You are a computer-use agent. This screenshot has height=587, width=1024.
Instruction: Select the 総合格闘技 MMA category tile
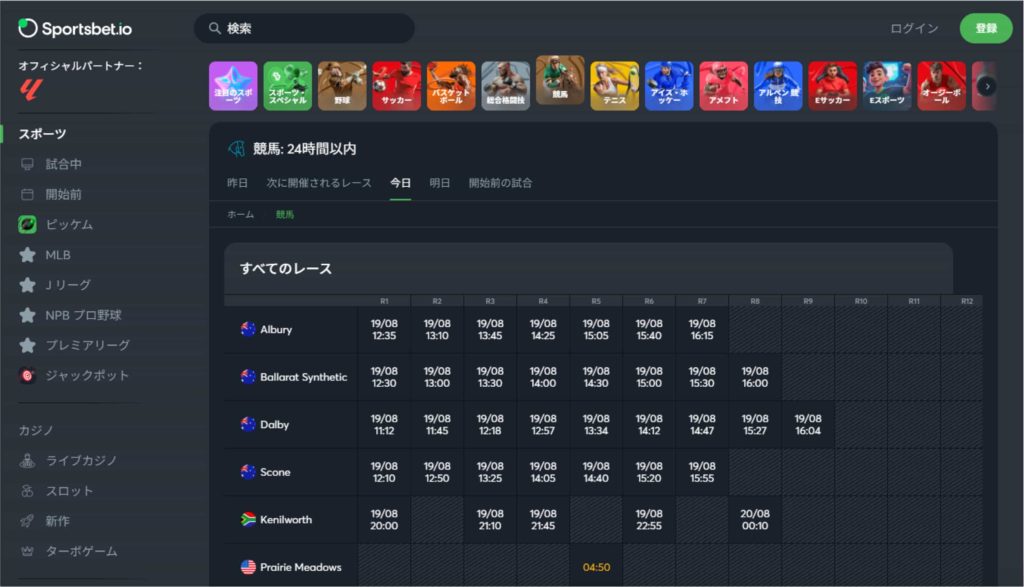505,86
